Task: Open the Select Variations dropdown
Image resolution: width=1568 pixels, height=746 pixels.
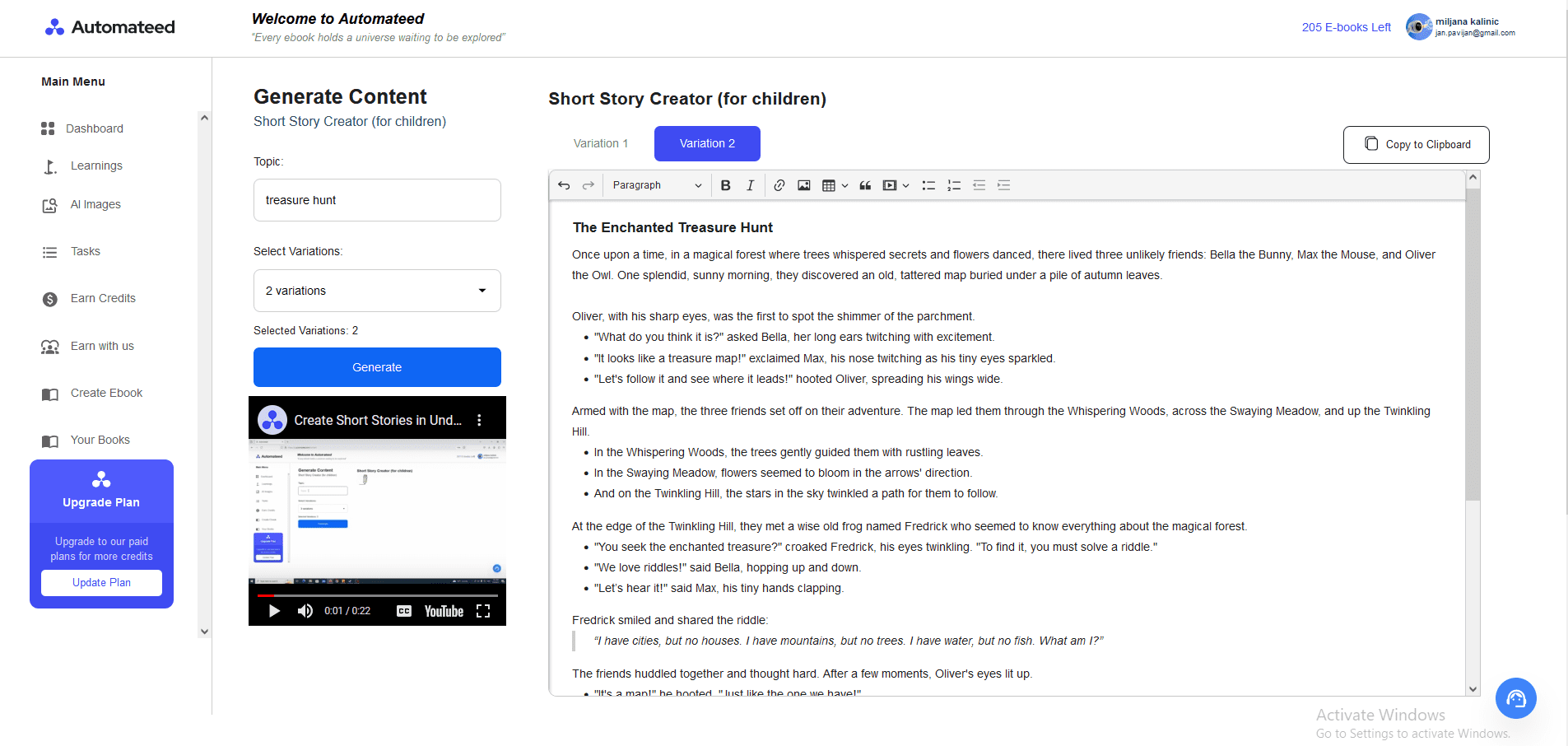Action: pyautogui.click(x=377, y=290)
